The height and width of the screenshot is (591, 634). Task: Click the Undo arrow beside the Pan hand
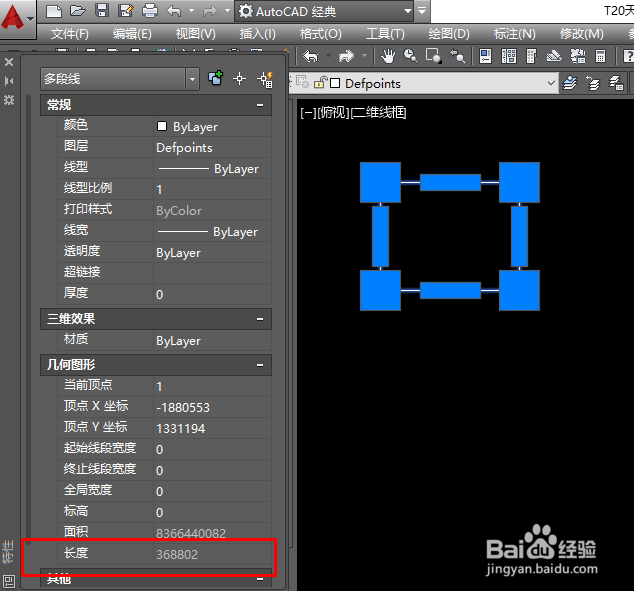[311, 56]
